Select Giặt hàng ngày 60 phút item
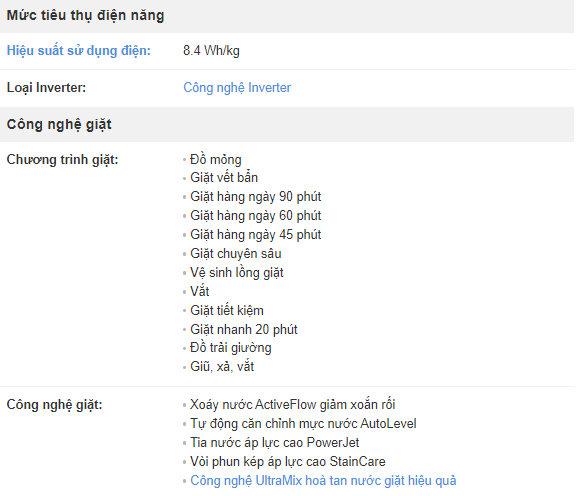576x496 pixels. pos(255,216)
